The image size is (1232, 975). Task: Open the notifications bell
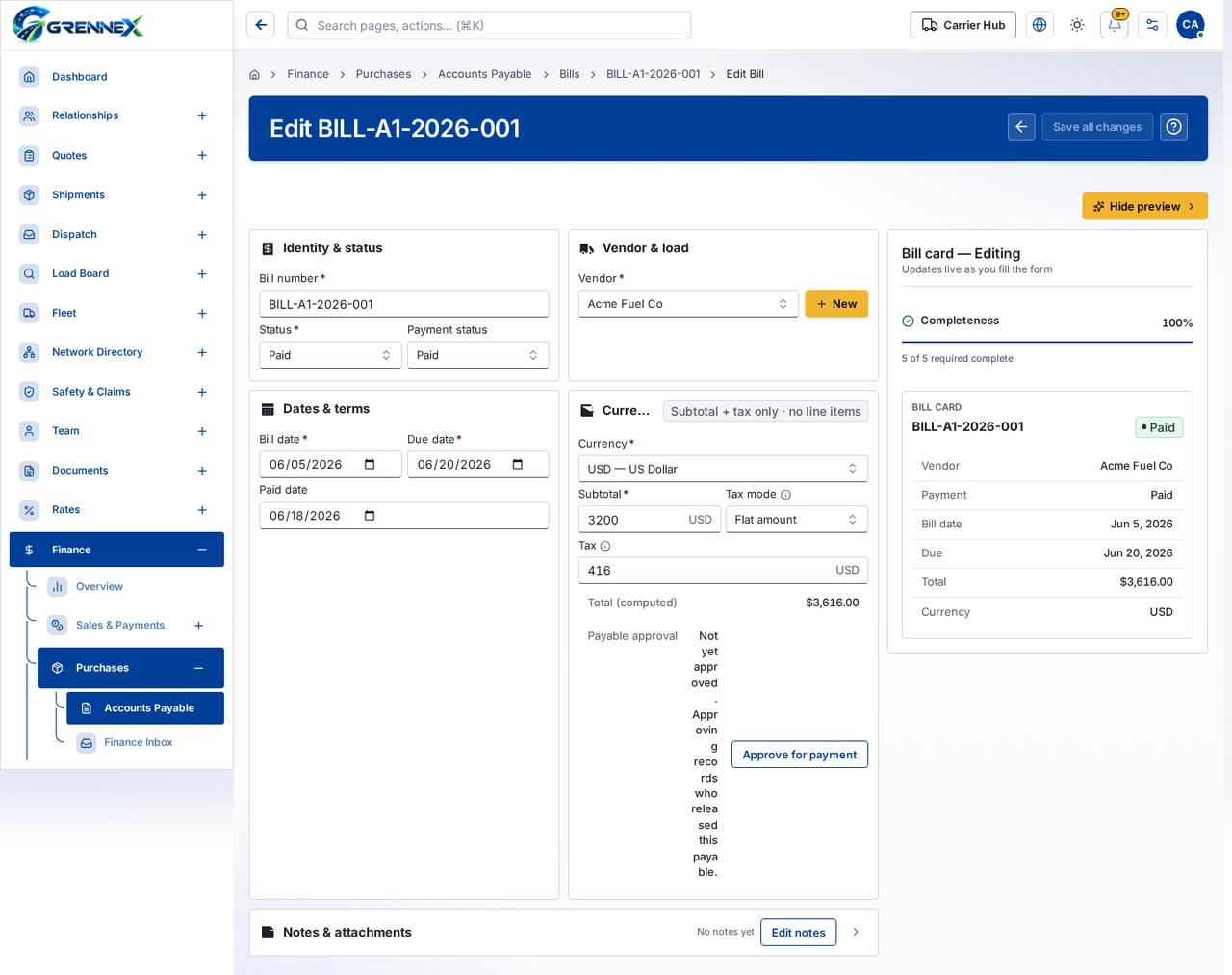[1115, 25]
